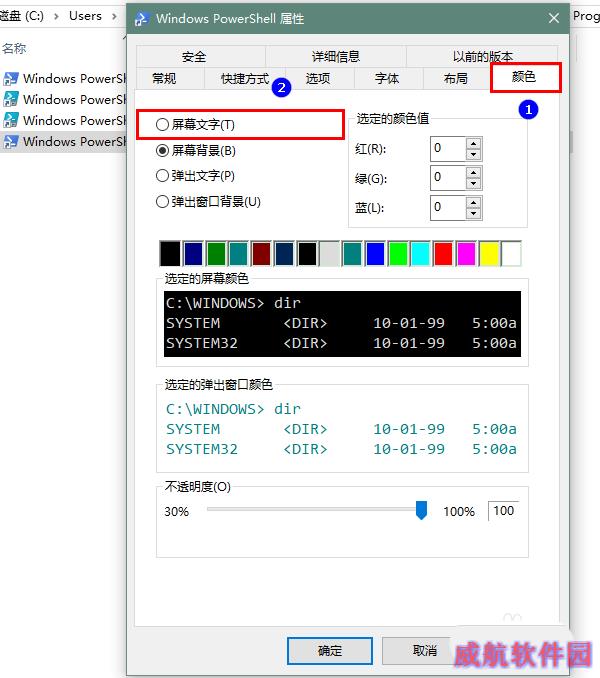This screenshot has height=678, width=600.
Task: Pick the cyan color swatch
Action: coord(421,253)
